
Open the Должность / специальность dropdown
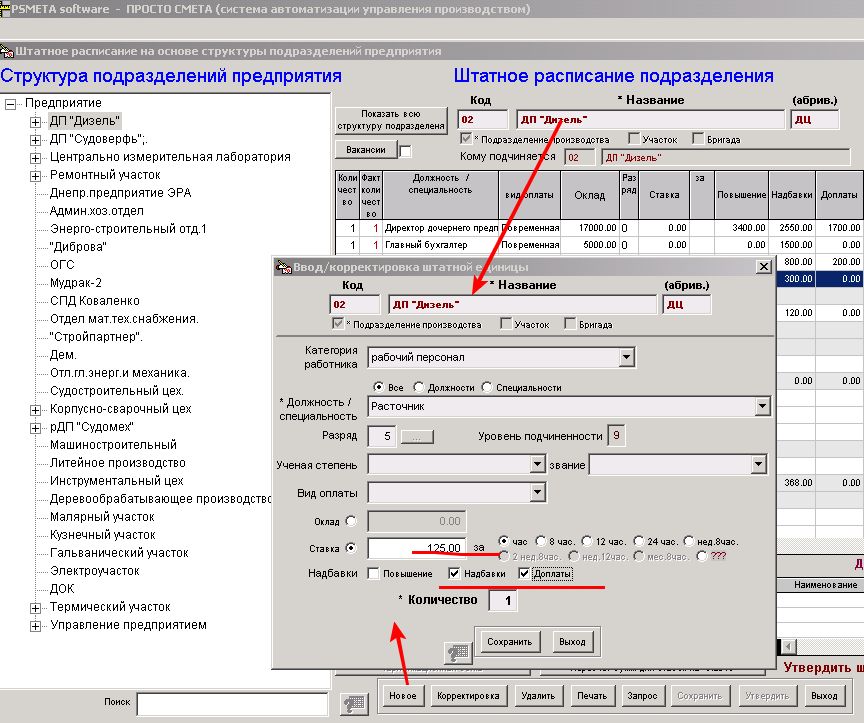[762, 406]
